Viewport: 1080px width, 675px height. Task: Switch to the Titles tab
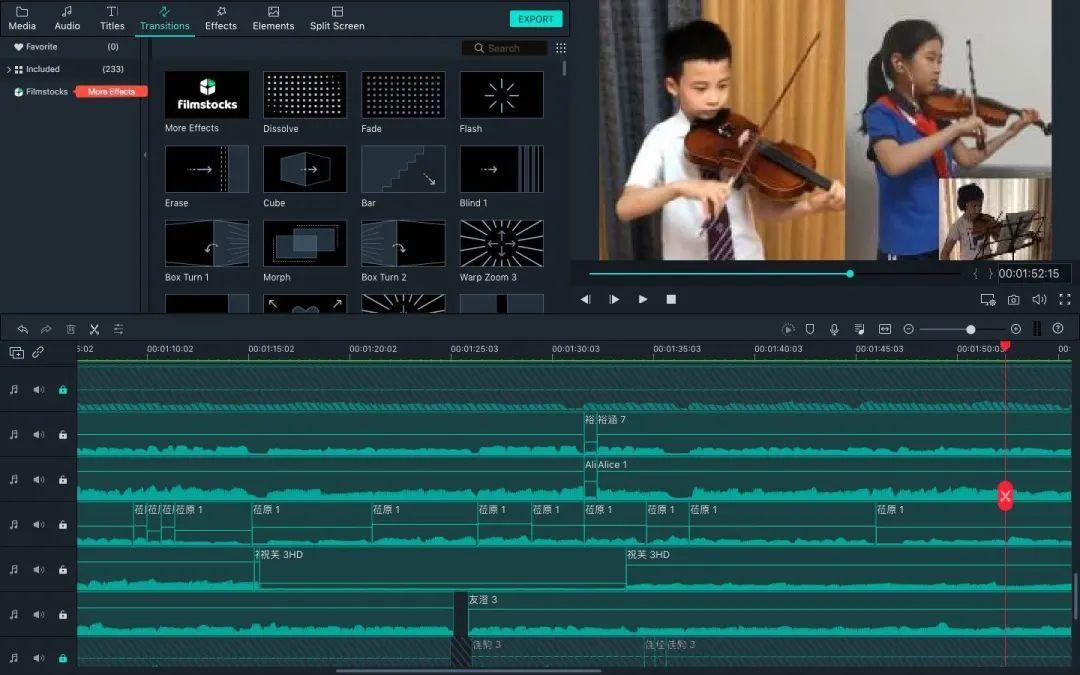(x=112, y=19)
